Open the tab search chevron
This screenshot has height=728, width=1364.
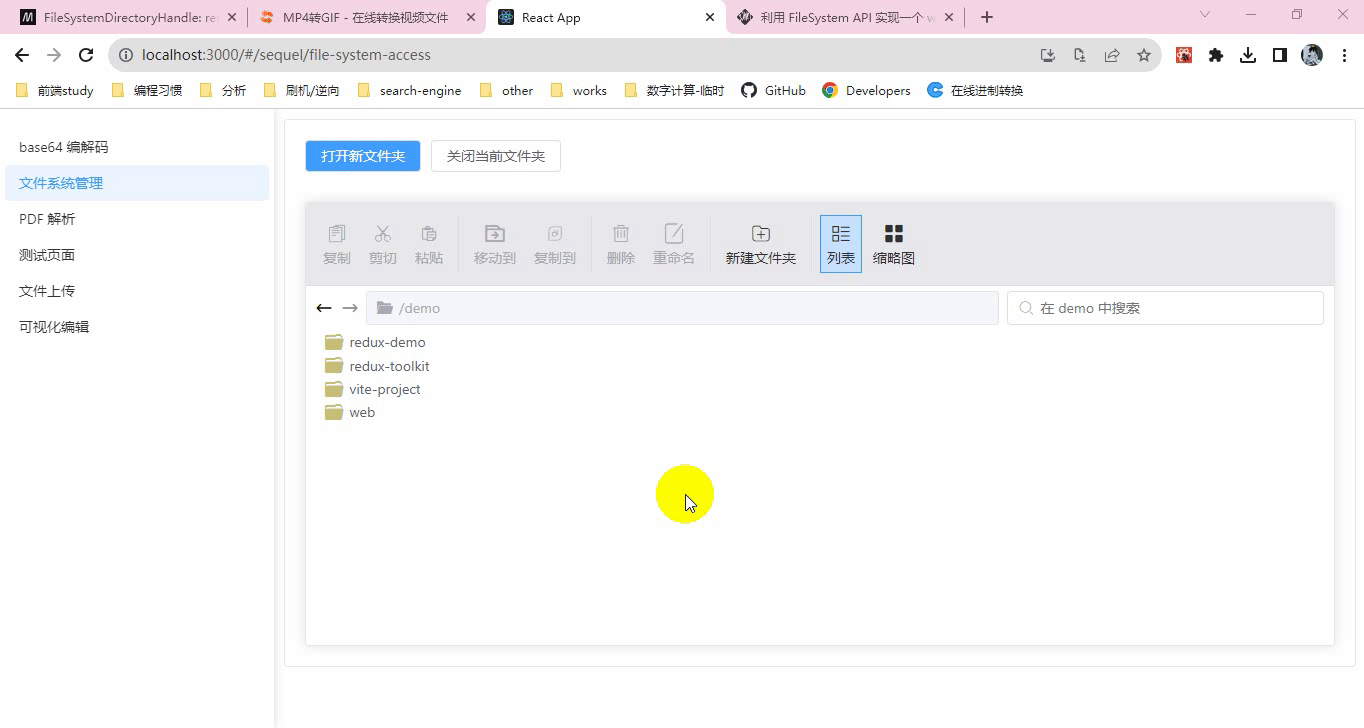pyautogui.click(x=1205, y=15)
